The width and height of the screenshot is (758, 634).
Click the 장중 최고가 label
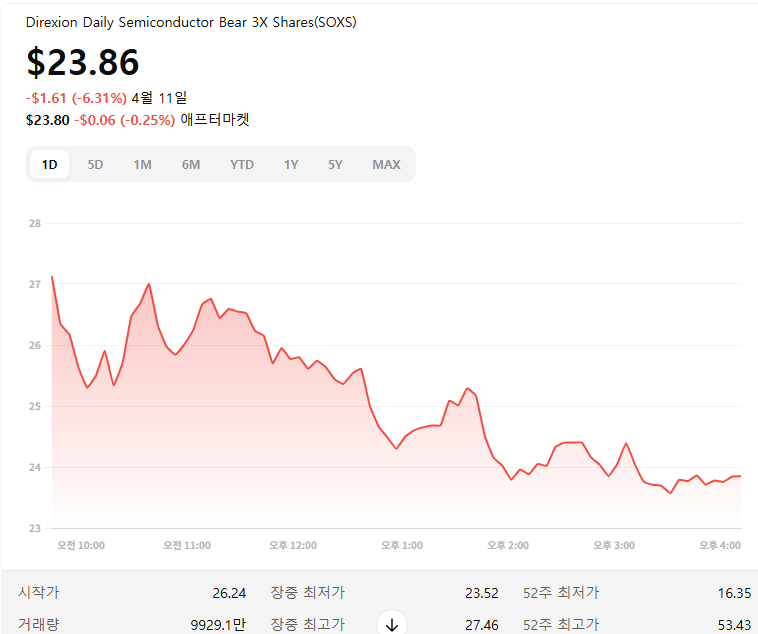307,624
